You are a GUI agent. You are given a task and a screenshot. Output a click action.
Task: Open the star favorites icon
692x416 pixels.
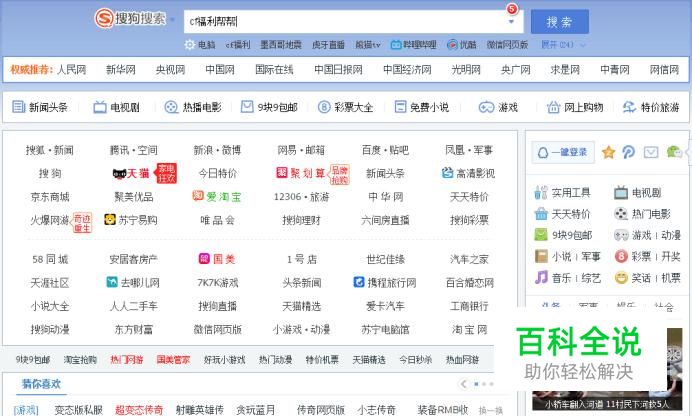point(609,152)
